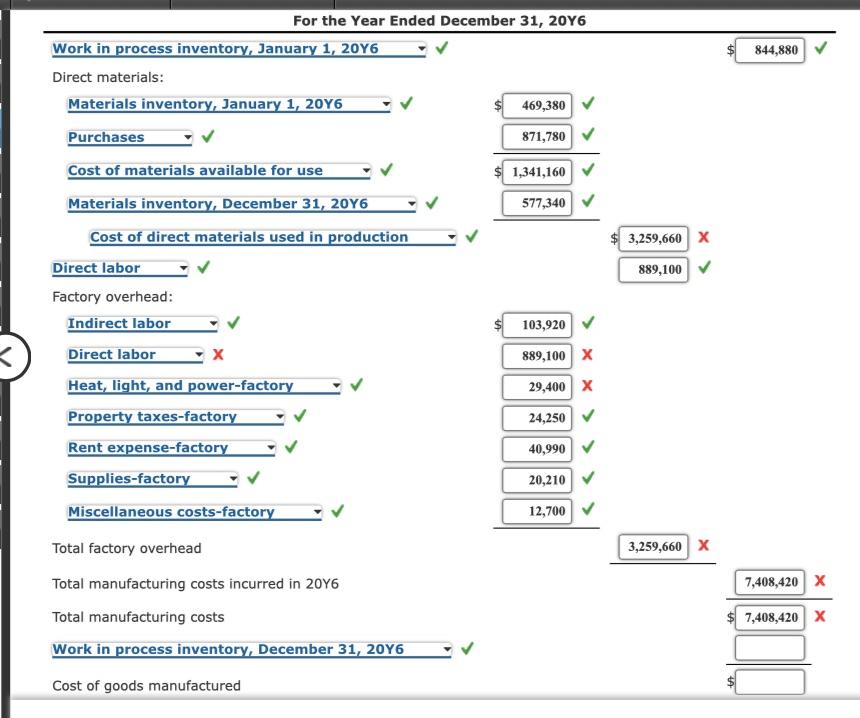Click the 577,340 ending materials field
This screenshot has width=860, height=718.
(x=537, y=203)
